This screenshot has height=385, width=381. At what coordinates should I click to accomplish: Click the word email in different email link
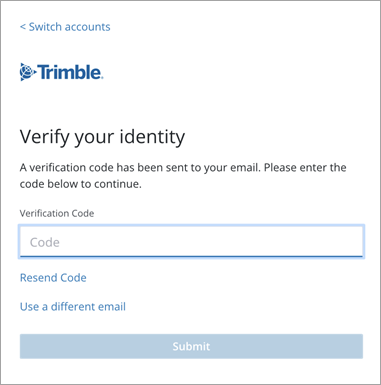point(110,307)
